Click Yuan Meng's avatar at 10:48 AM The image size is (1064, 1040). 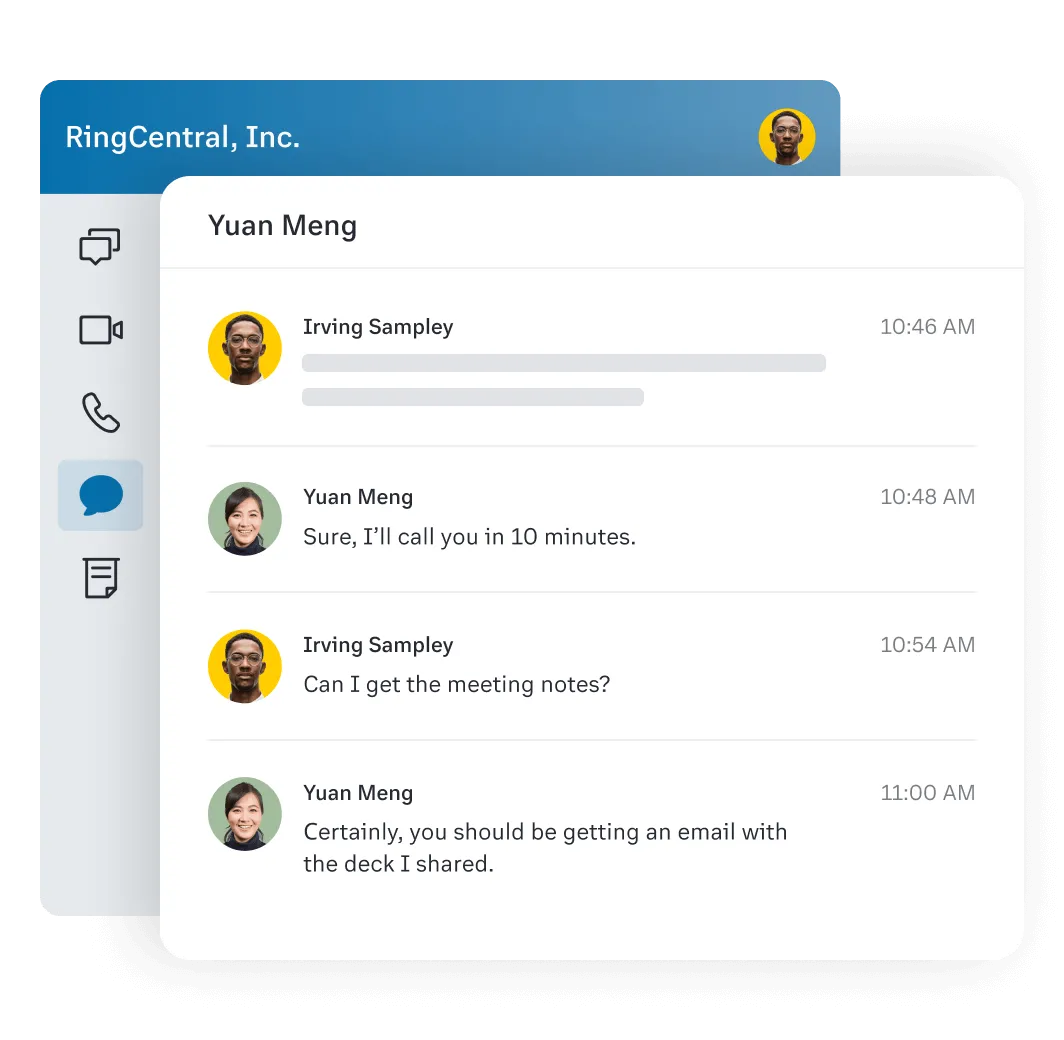pos(244,519)
